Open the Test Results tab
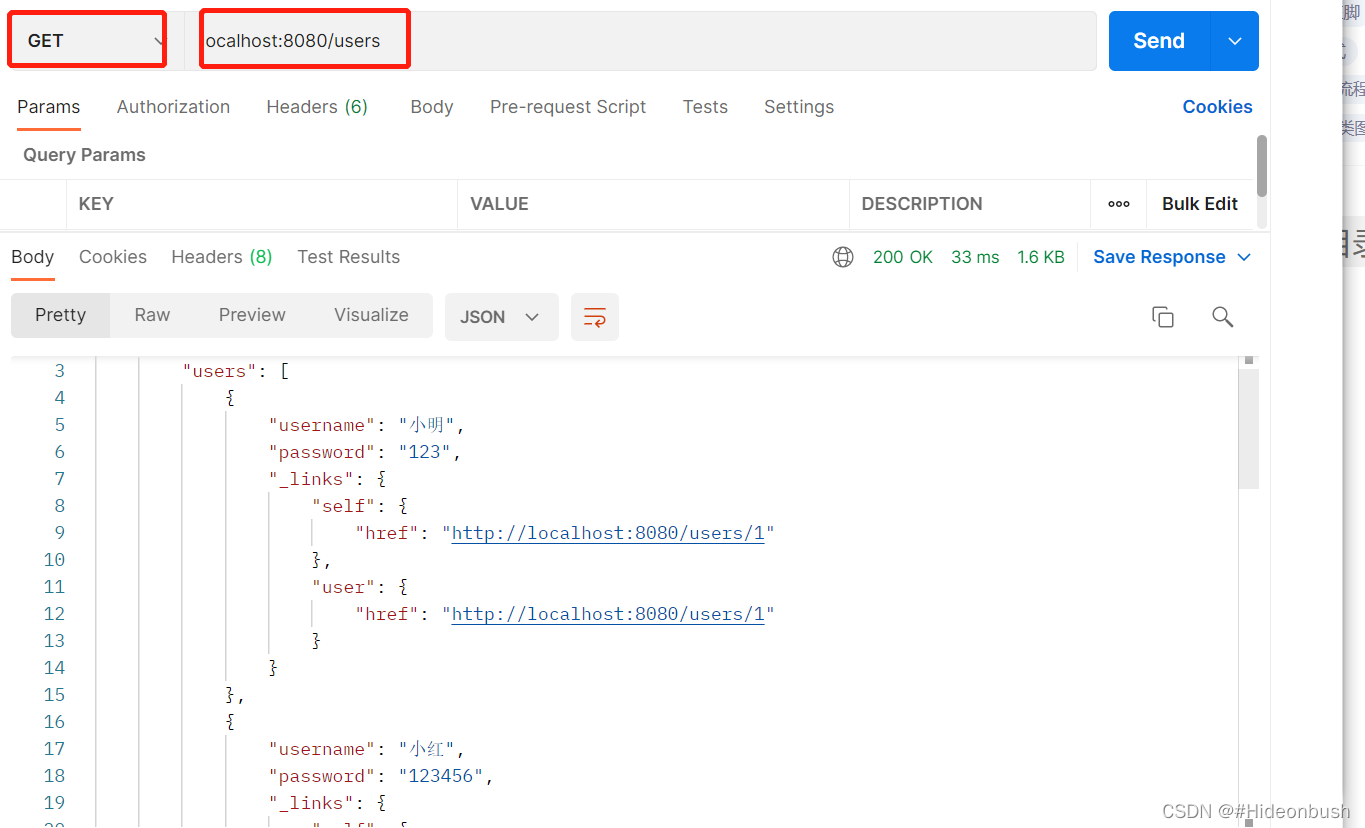Viewport: 1365px width, 828px height. click(x=349, y=257)
